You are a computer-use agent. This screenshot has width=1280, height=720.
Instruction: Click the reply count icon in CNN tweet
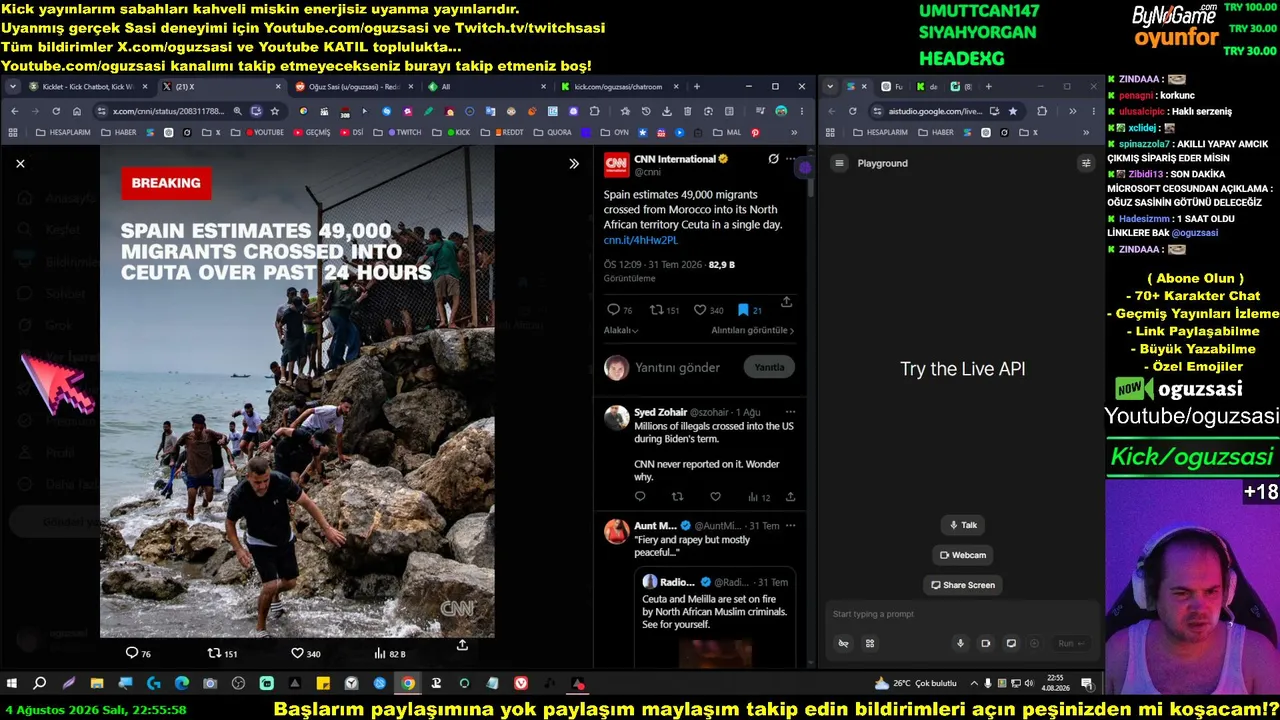point(614,310)
